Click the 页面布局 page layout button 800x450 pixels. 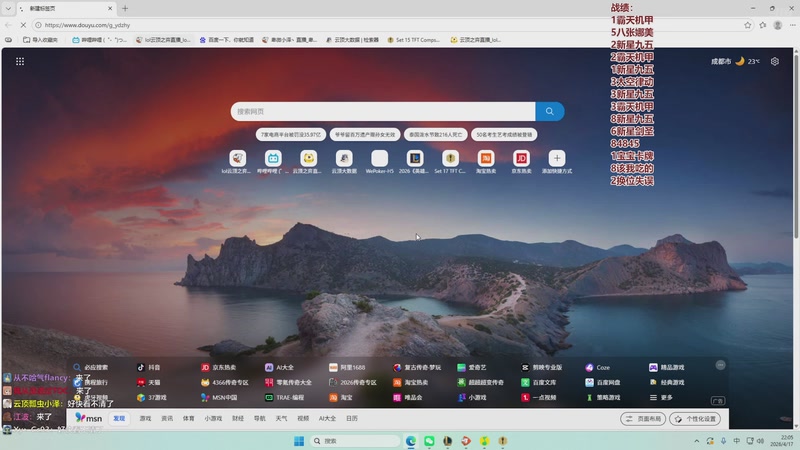(x=643, y=419)
